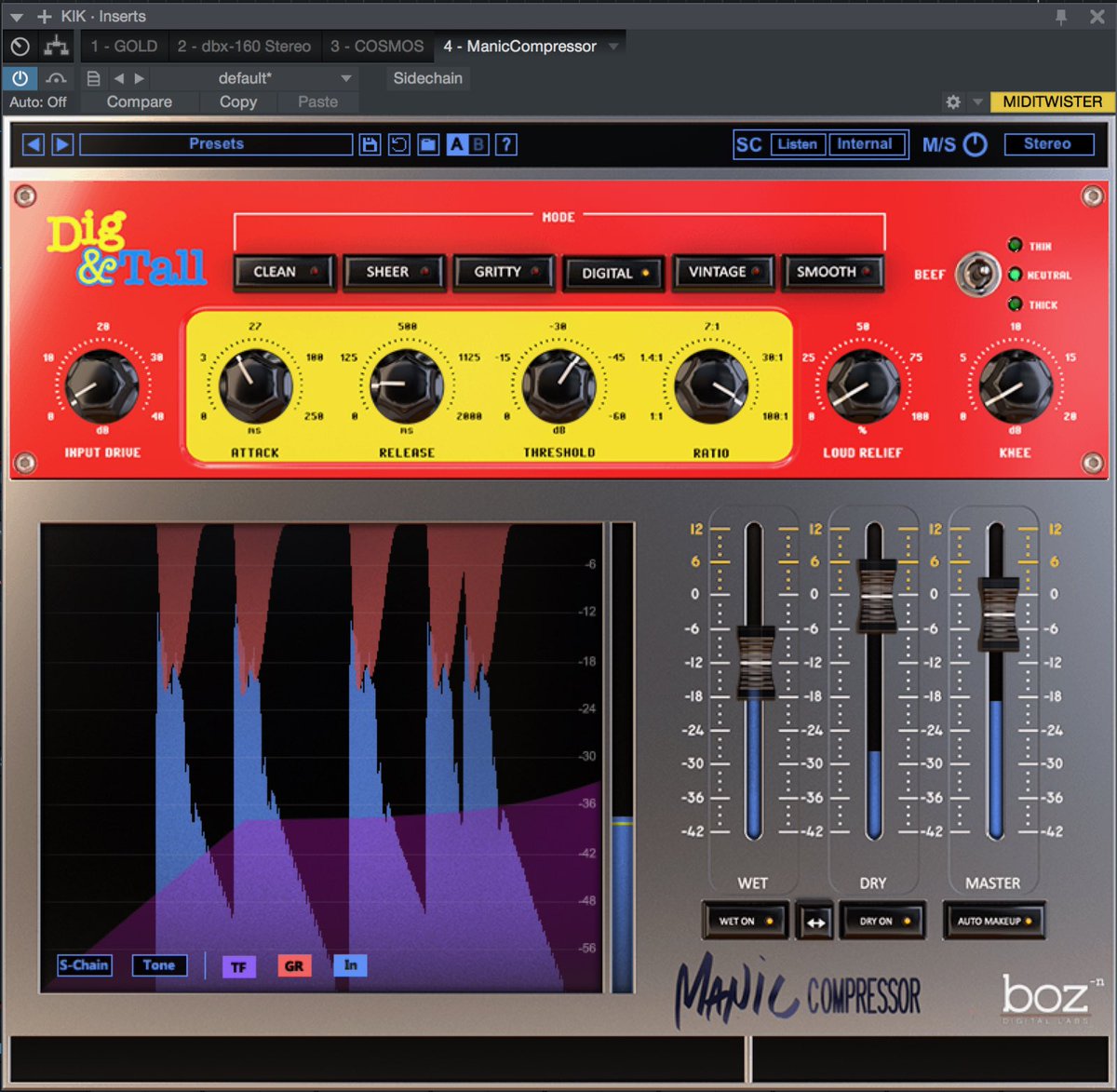The width and height of the screenshot is (1117, 1092).
Task: Click the undo/revert preset icon
Action: (x=398, y=144)
